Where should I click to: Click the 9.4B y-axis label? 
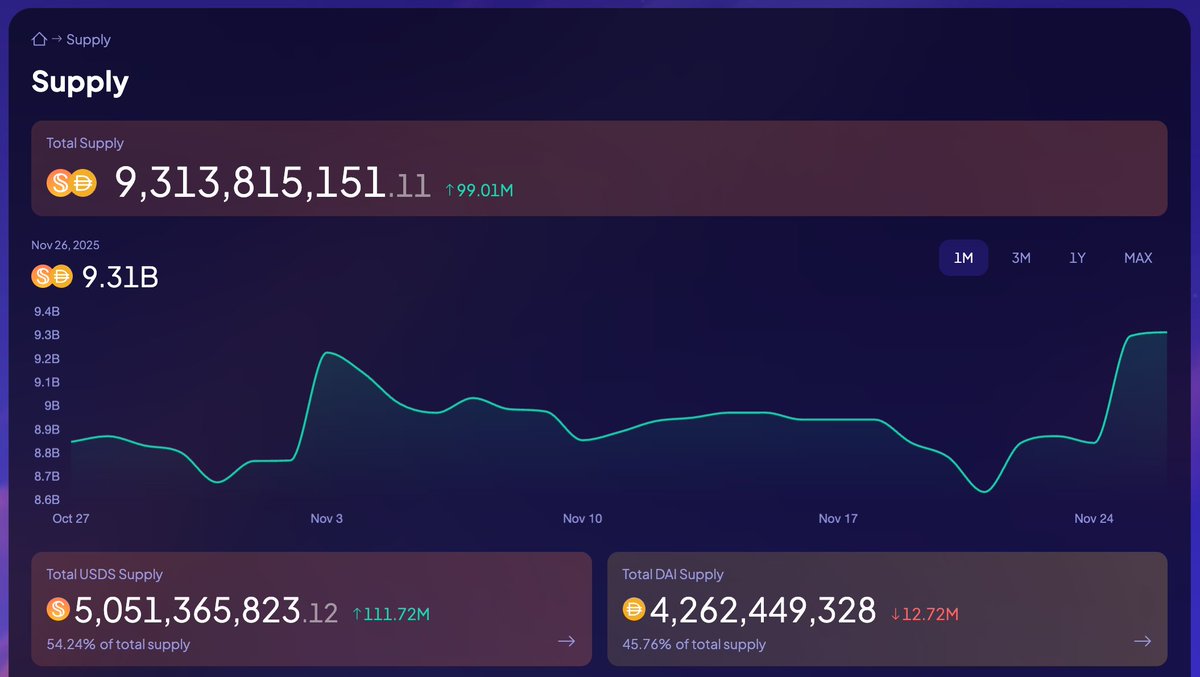(x=47, y=312)
